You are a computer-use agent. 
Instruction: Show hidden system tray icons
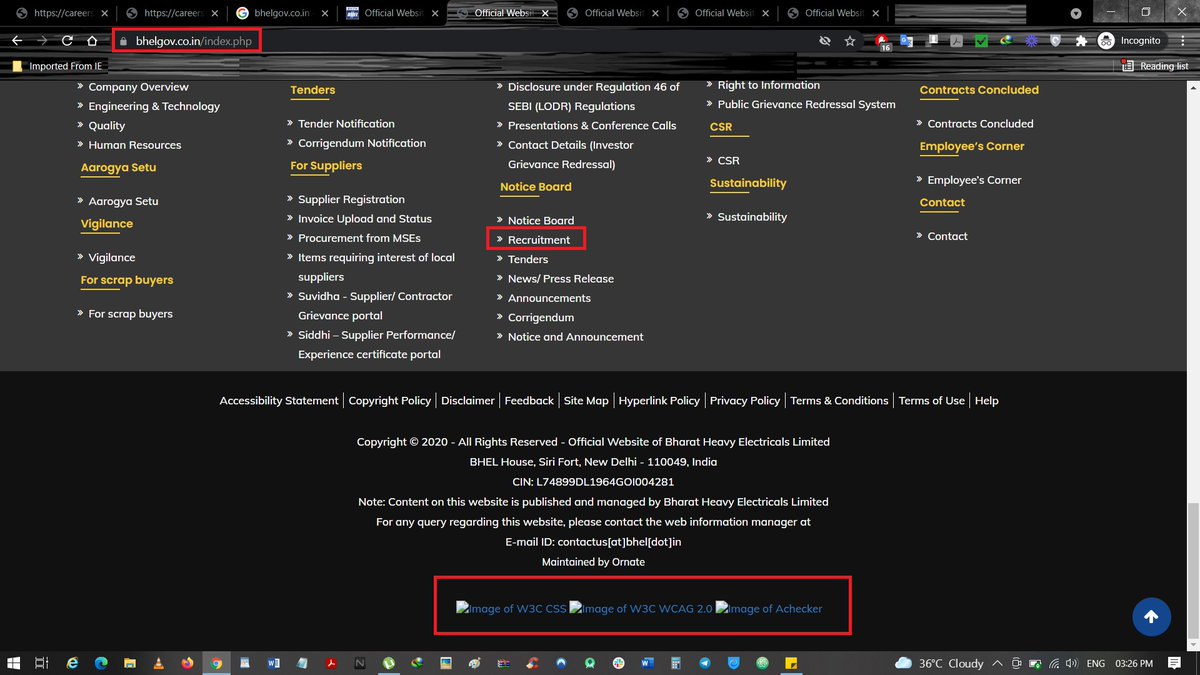coord(999,663)
